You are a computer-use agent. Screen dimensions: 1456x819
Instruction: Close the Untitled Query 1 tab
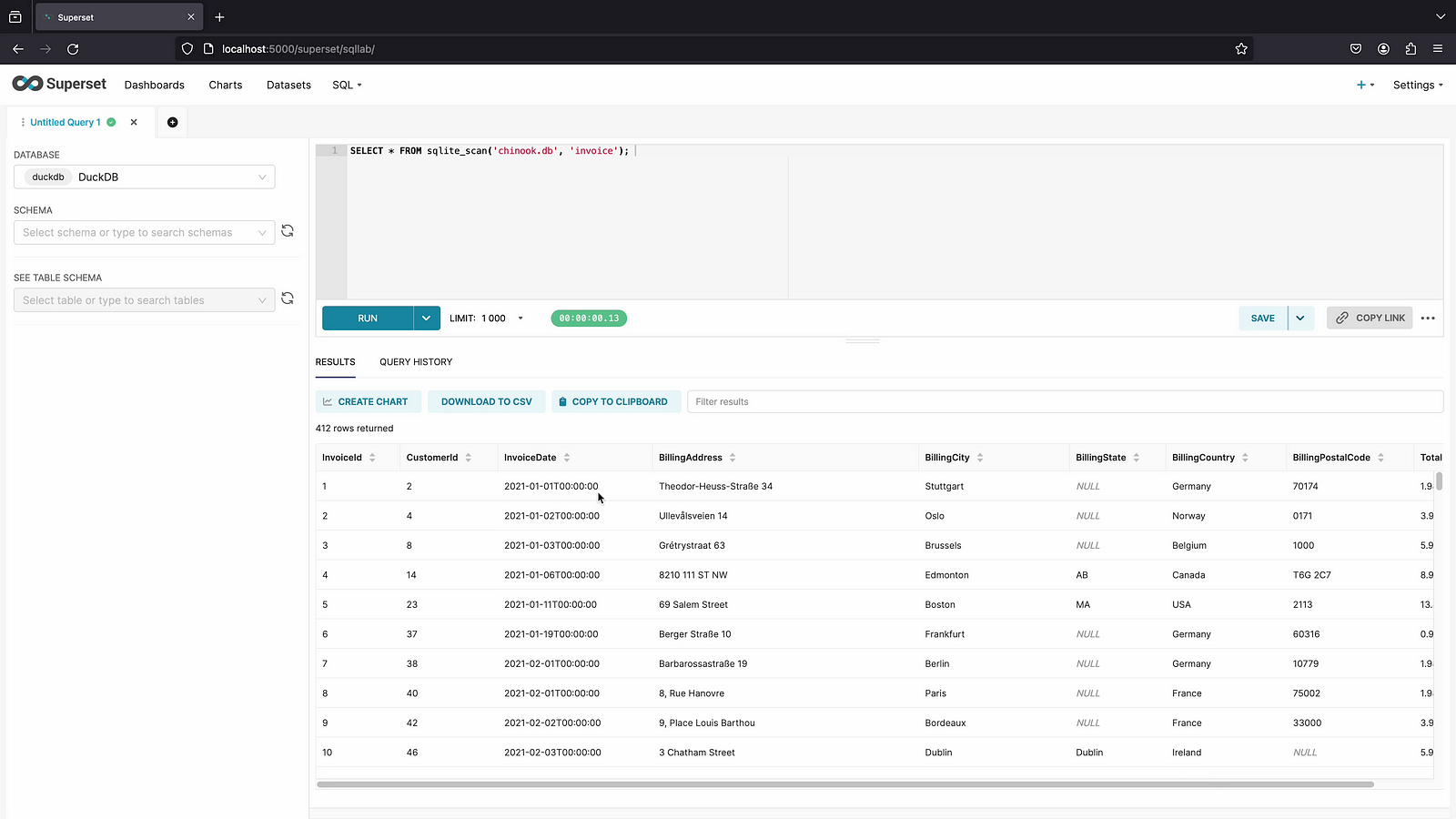(x=134, y=122)
